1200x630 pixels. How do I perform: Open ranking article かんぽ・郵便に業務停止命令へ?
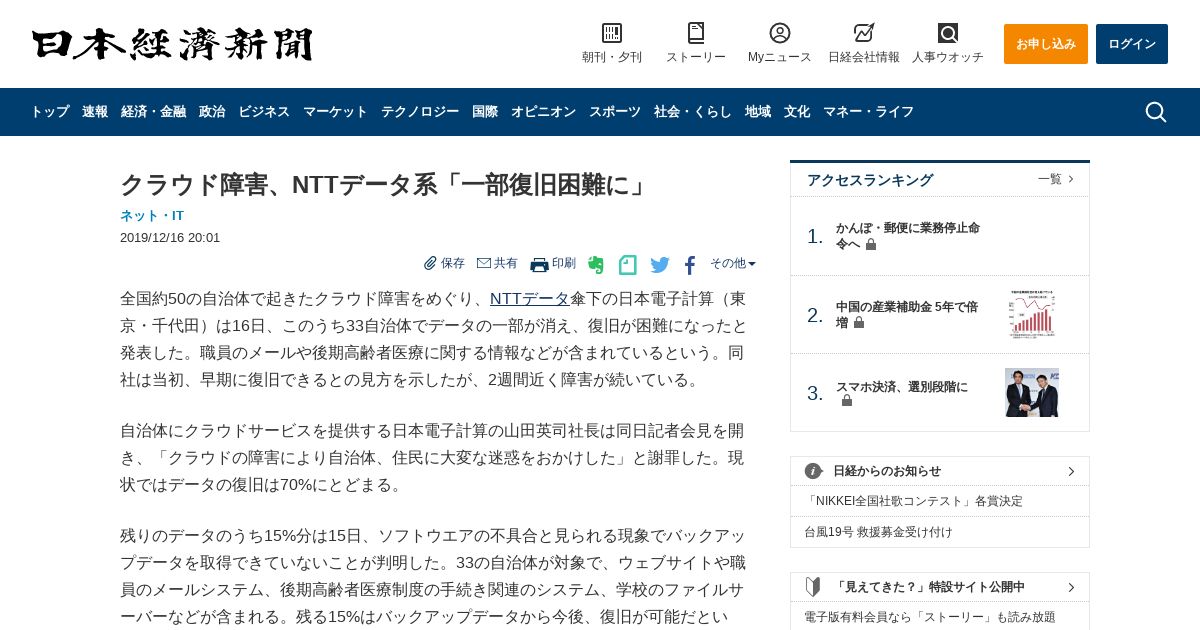(x=908, y=235)
